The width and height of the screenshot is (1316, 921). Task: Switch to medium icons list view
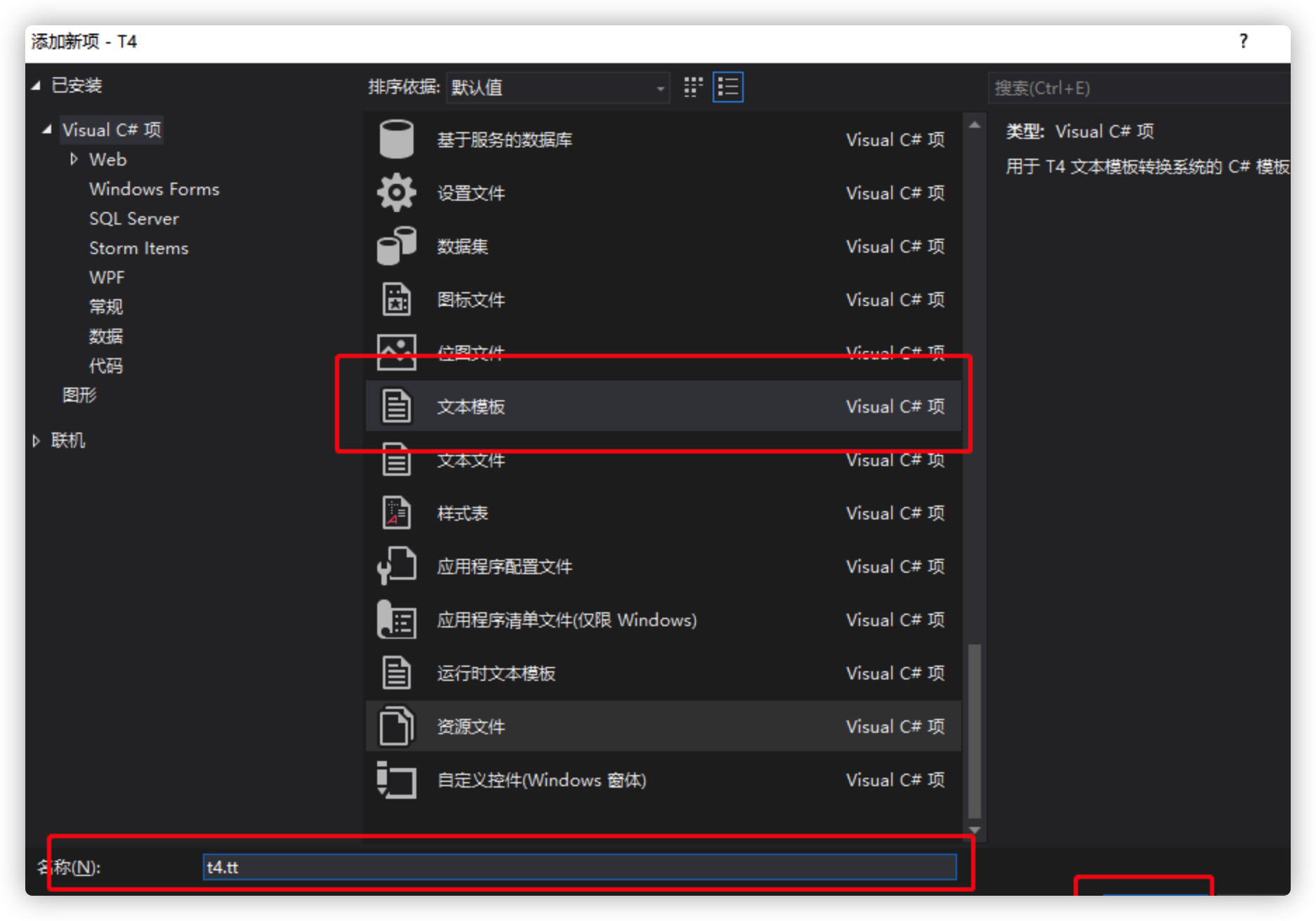(x=728, y=87)
